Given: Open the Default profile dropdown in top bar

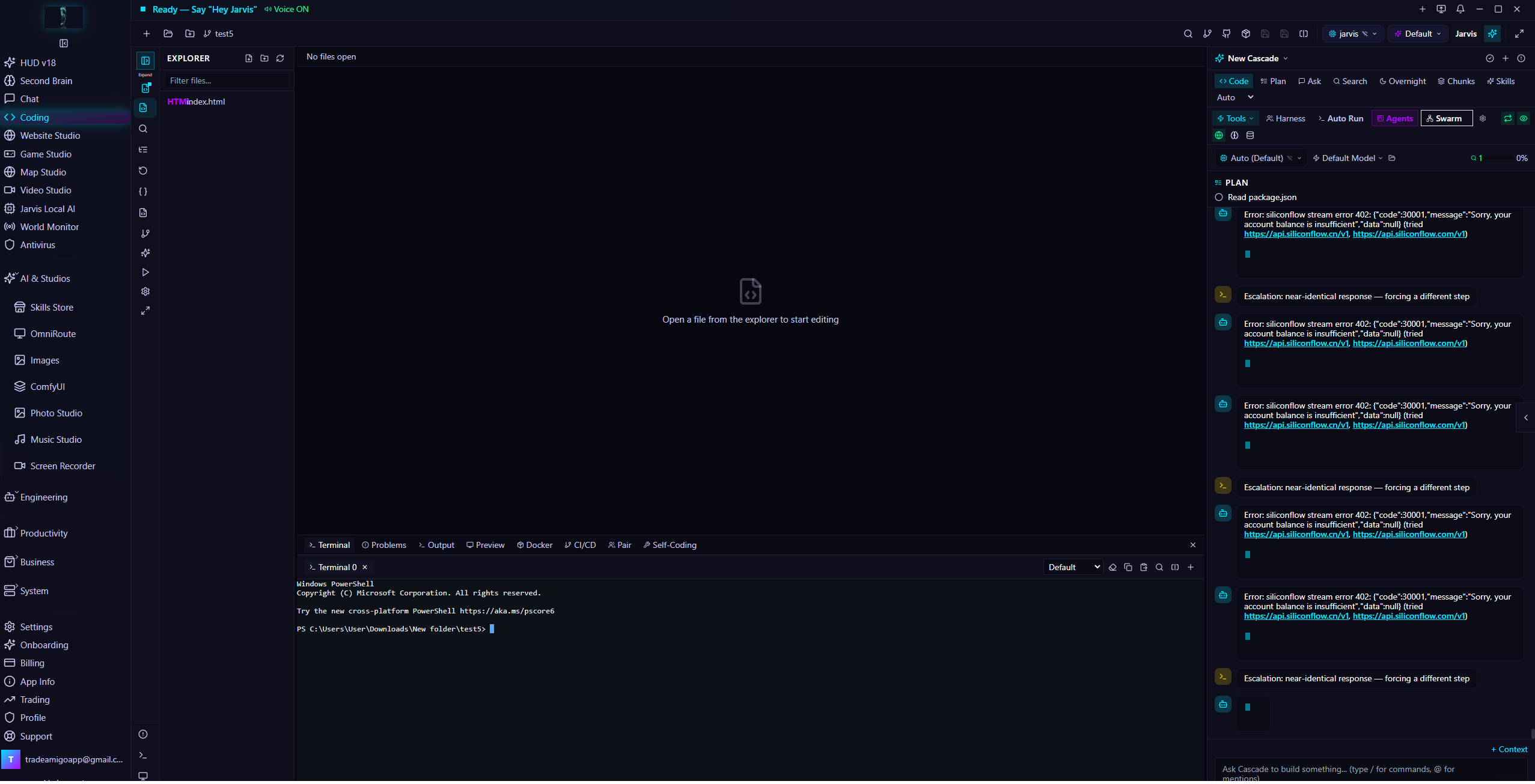Looking at the screenshot, I should [x=1418, y=34].
